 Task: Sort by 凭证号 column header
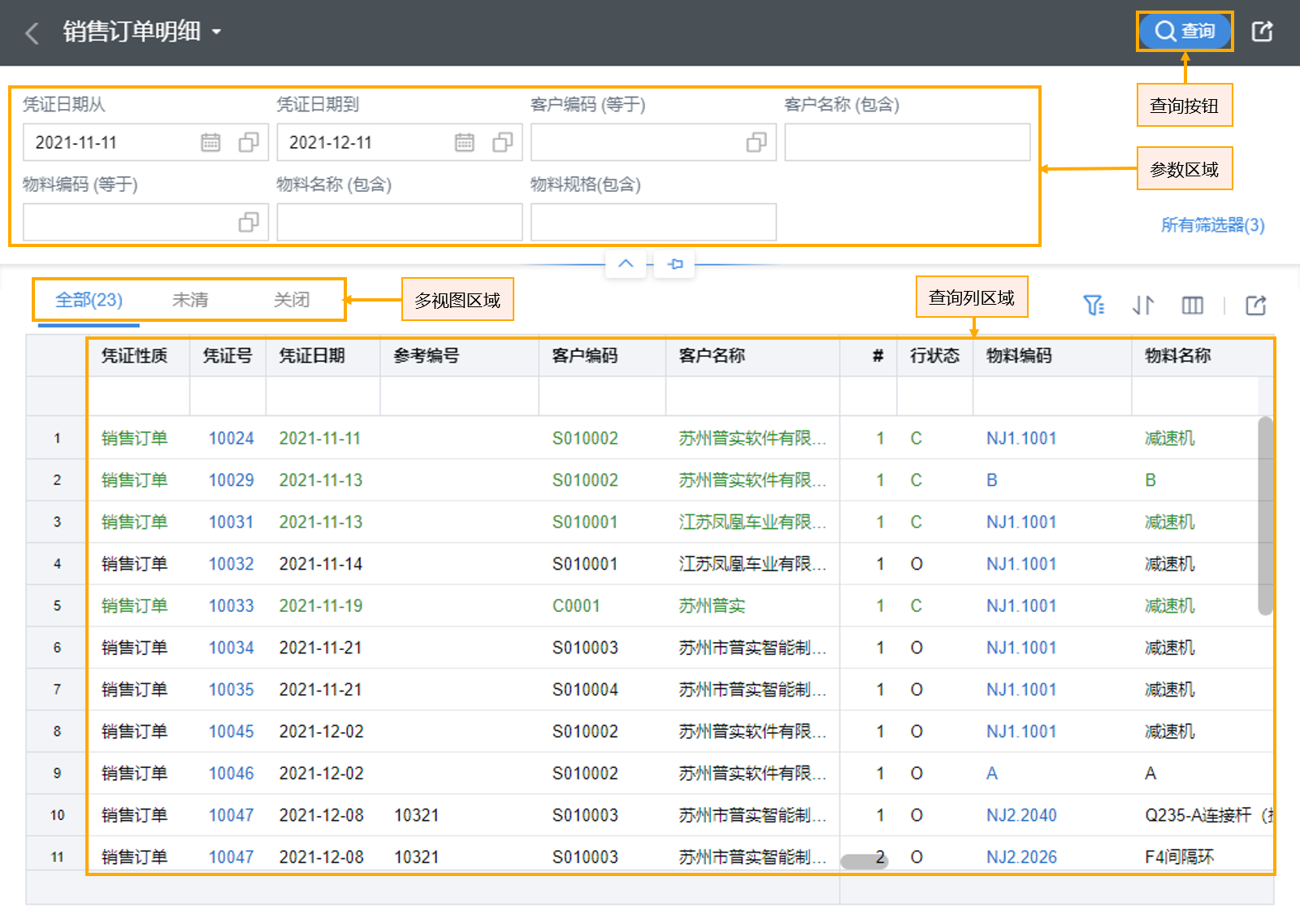227,356
